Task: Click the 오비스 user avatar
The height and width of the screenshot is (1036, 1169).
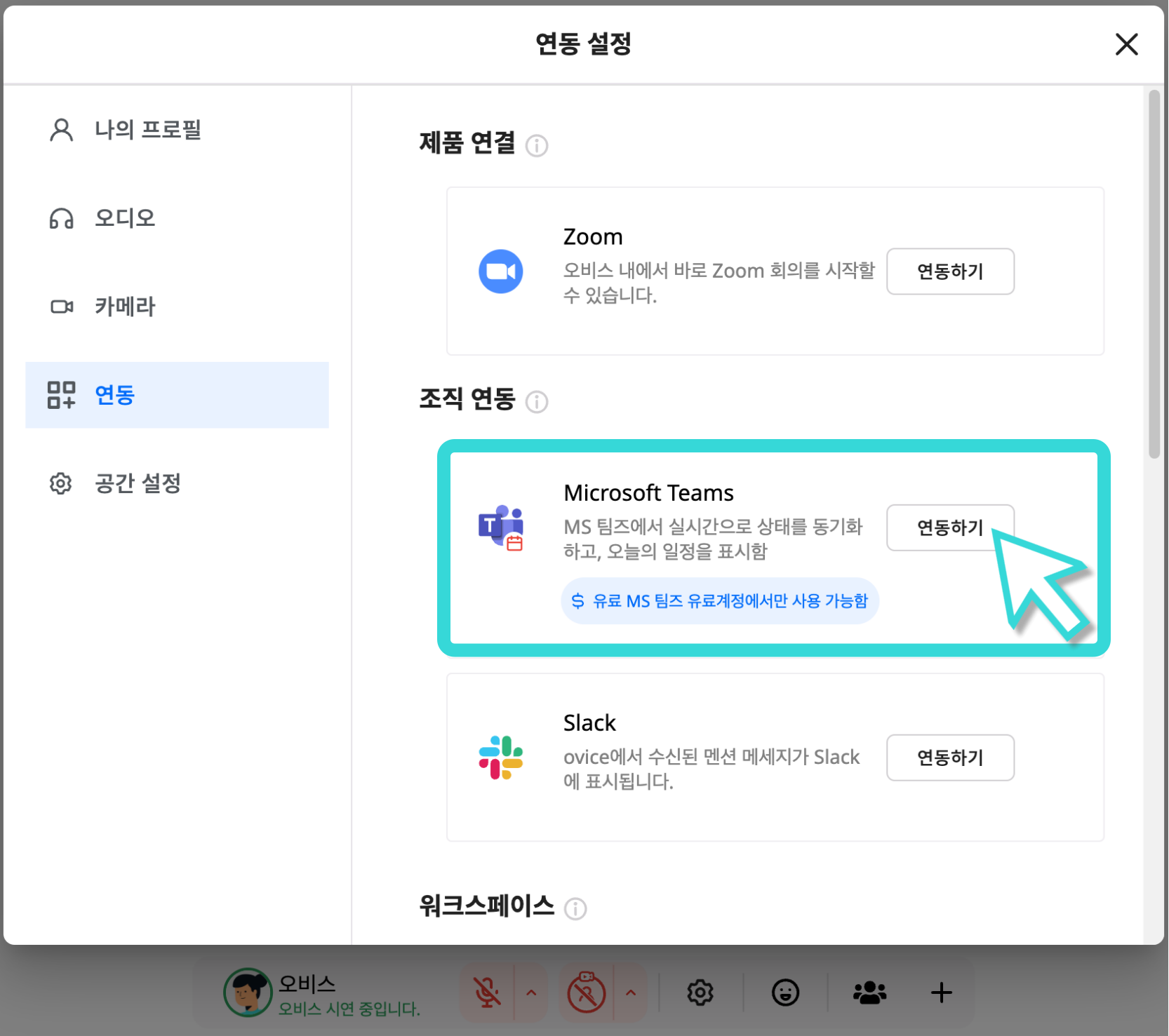Action: click(x=248, y=993)
